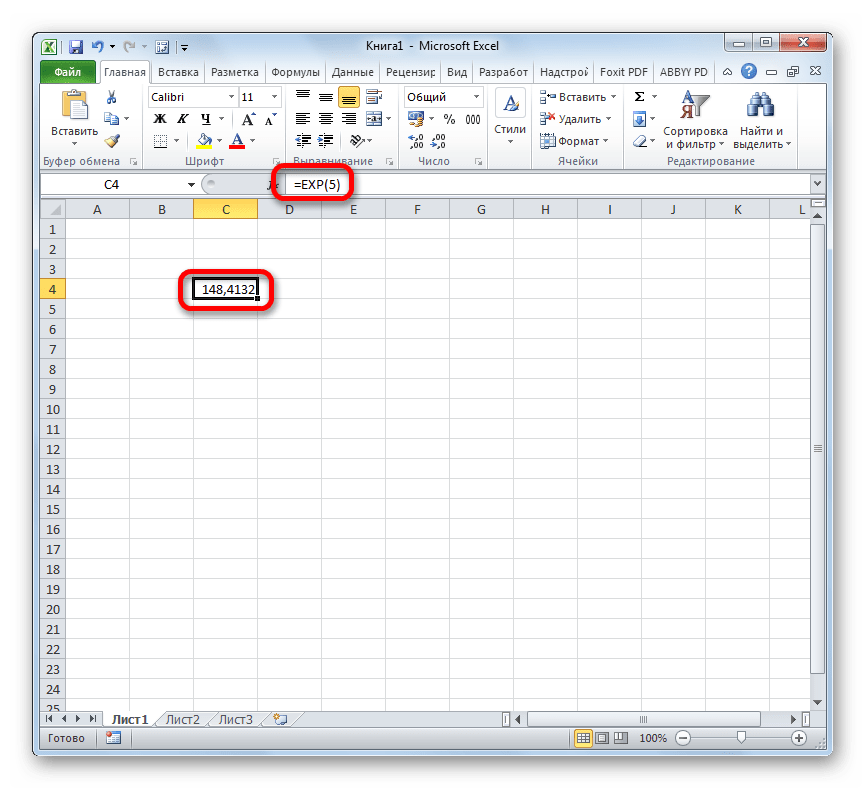Open the Name Box dropdown for C4
866x789 pixels.
191,185
